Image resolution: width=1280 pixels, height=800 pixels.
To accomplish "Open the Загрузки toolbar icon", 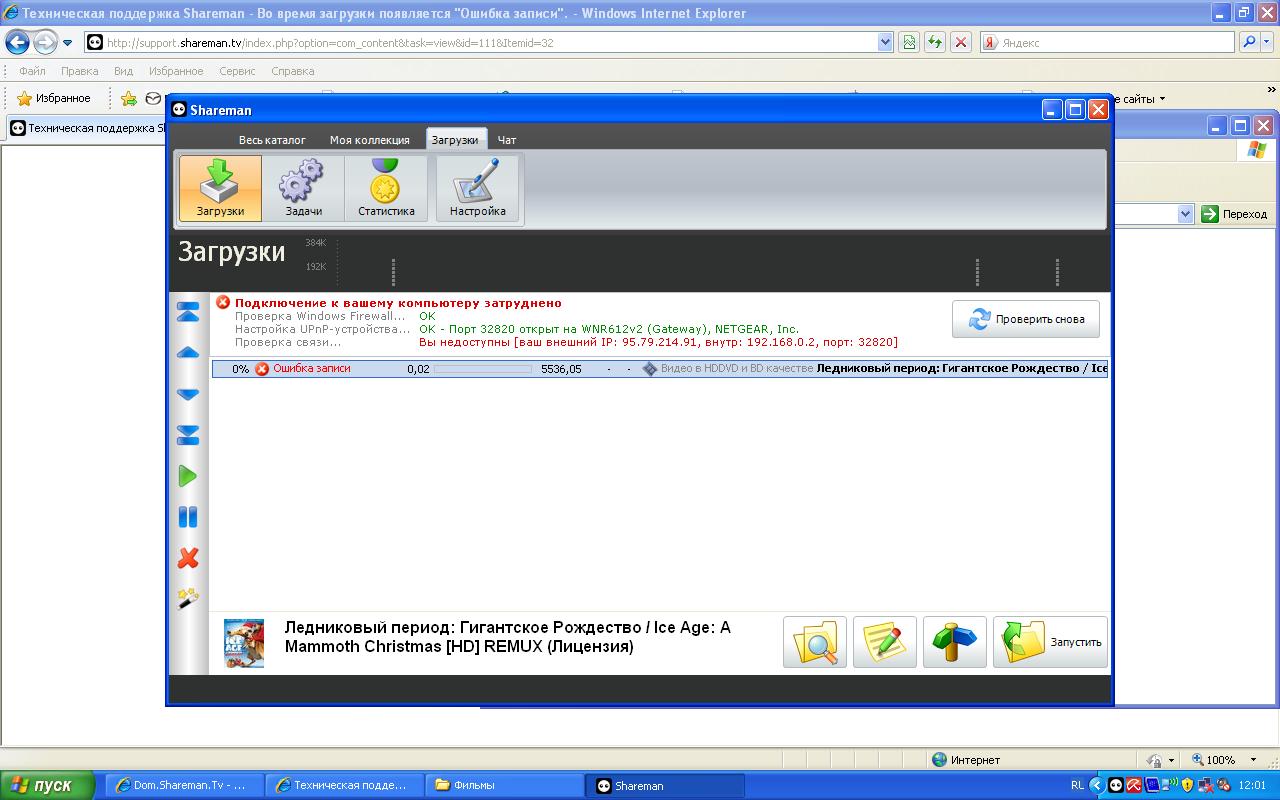I will click(x=220, y=188).
